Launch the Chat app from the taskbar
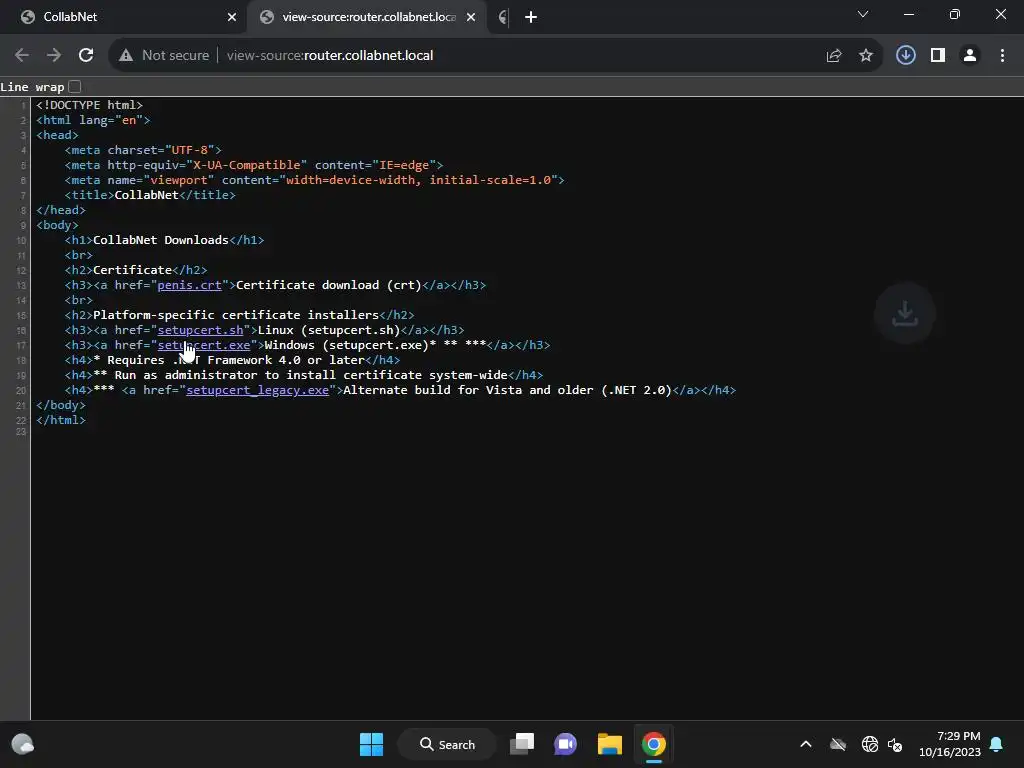 566,744
